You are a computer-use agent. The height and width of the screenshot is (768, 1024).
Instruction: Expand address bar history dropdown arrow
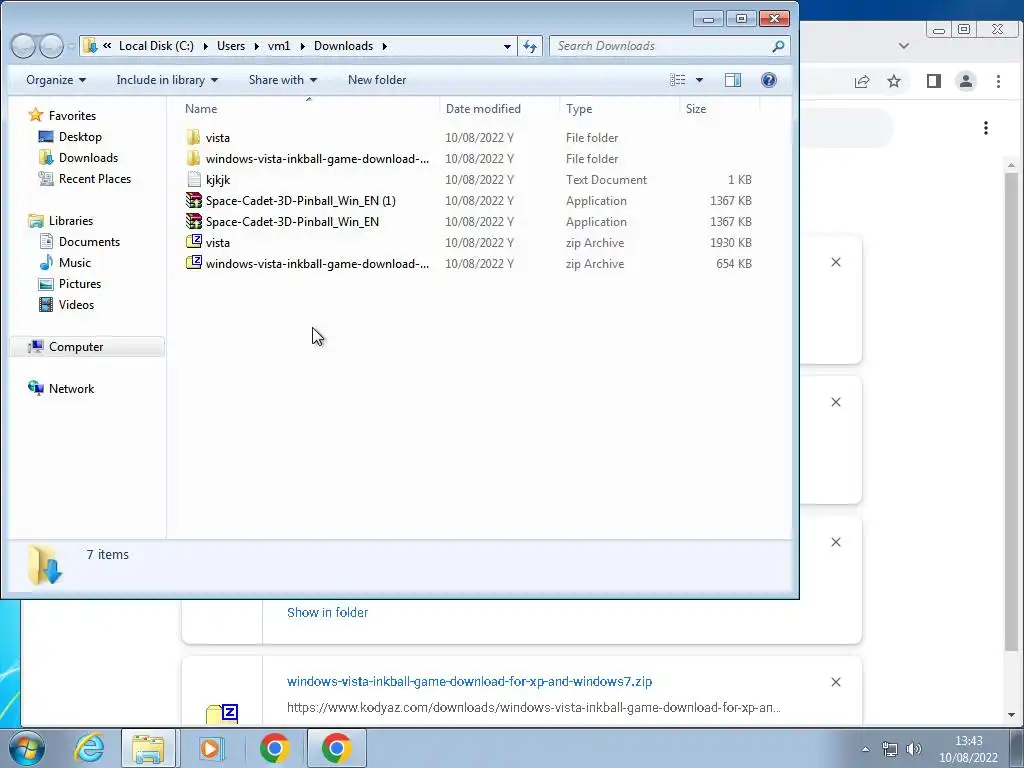(x=507, y=46)
